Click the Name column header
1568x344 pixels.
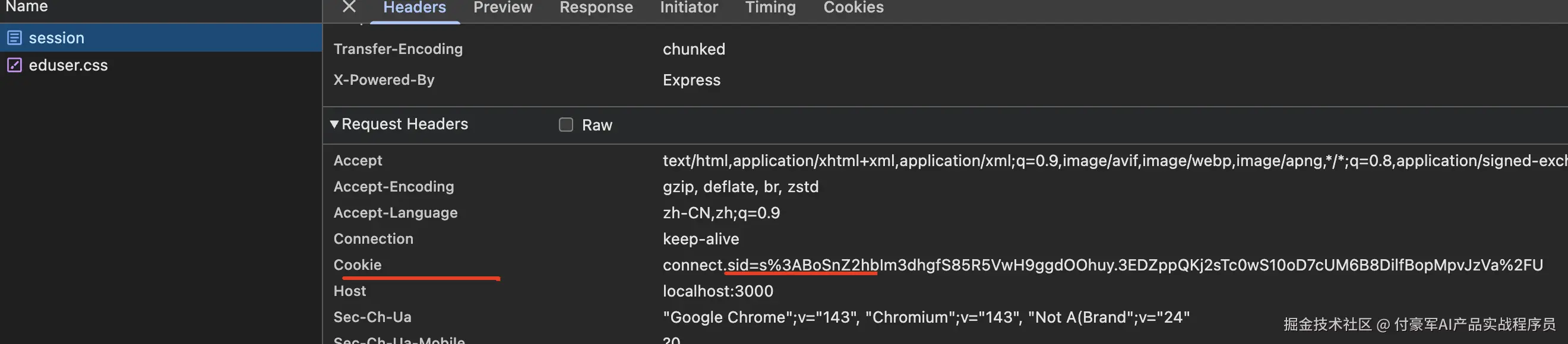27,7
